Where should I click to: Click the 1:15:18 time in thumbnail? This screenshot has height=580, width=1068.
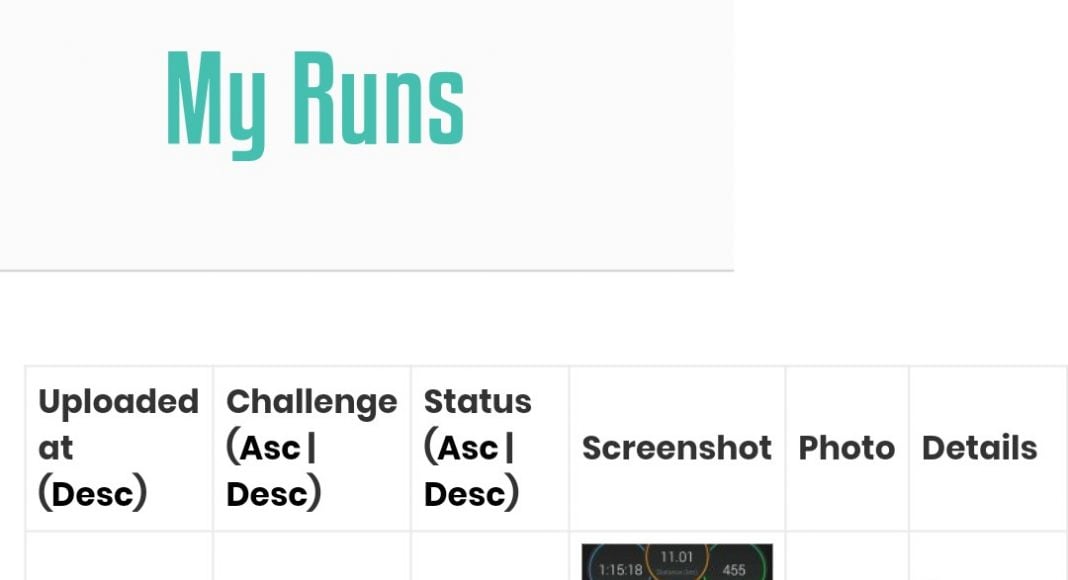(x=620, y=570)
